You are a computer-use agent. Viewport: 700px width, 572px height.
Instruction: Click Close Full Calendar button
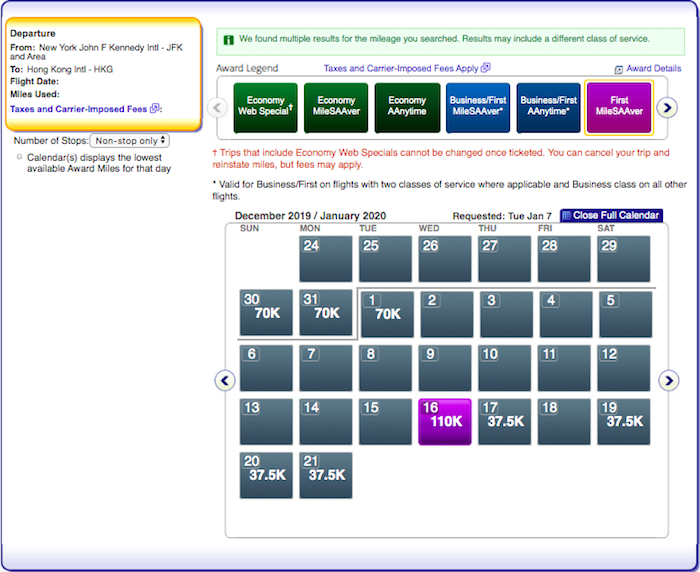click(611, 215)
